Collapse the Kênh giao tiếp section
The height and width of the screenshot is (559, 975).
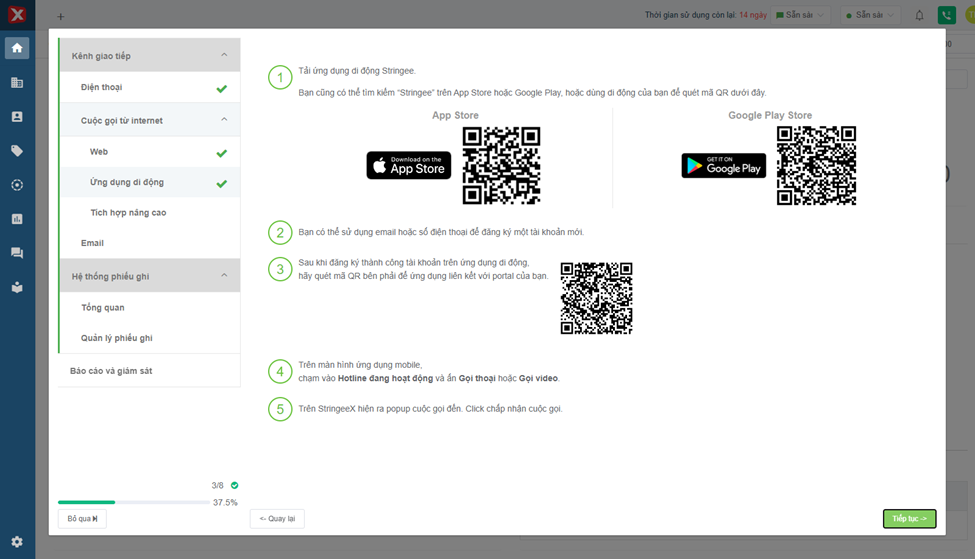pos(224,56)
